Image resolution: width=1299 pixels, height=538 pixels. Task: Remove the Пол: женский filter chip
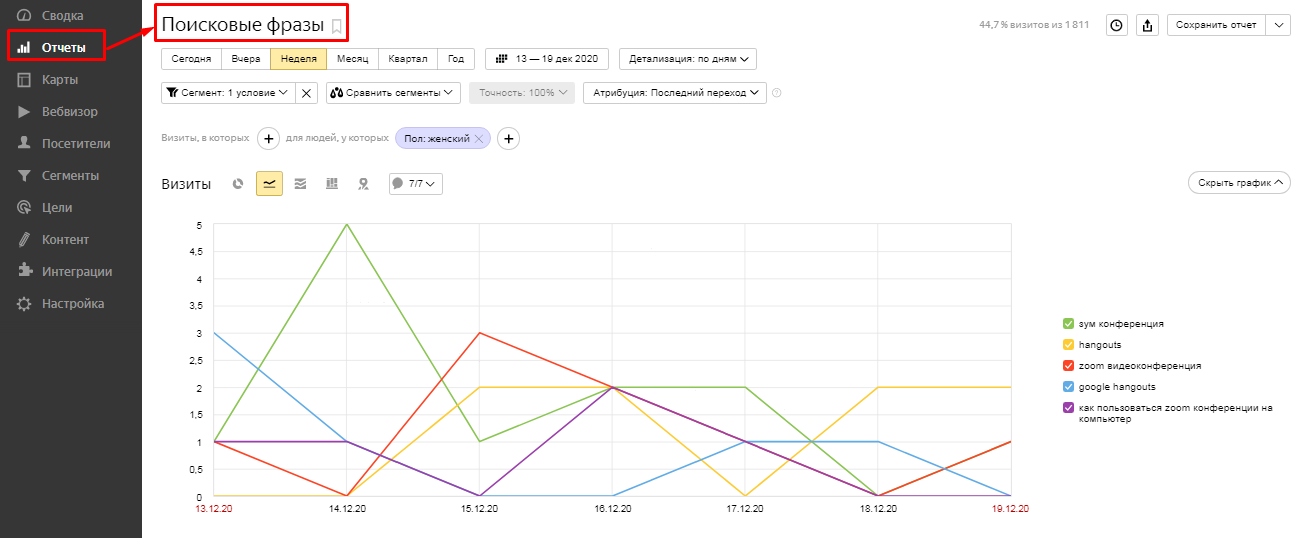[x=479, y=139]
